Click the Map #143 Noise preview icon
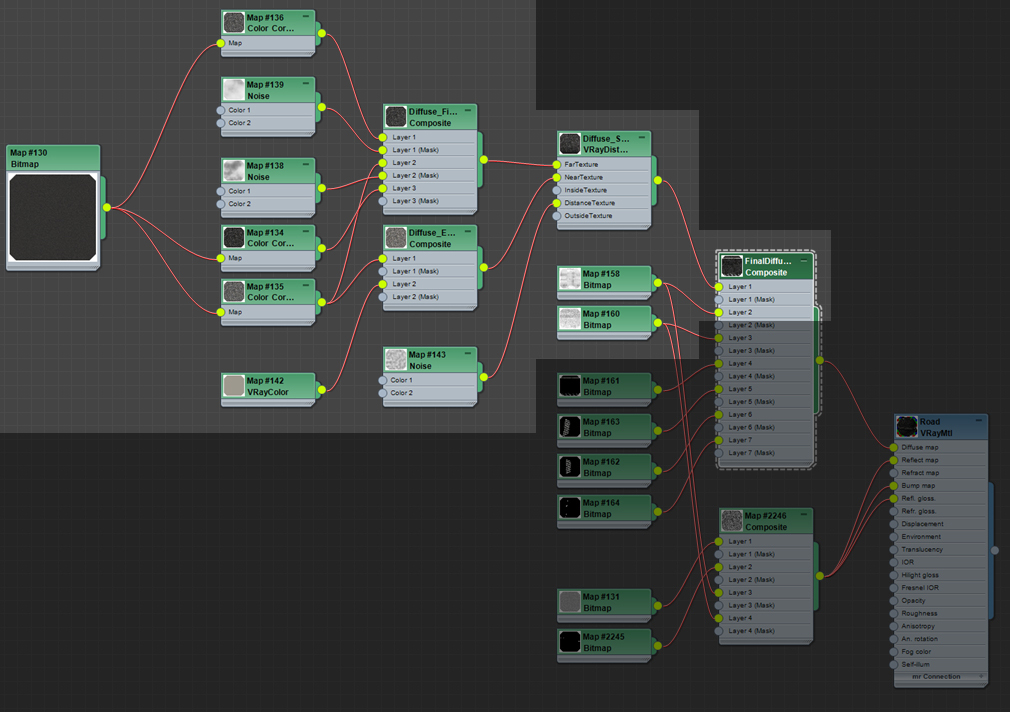Screen dimensions: 1010x712 point(395,360)
